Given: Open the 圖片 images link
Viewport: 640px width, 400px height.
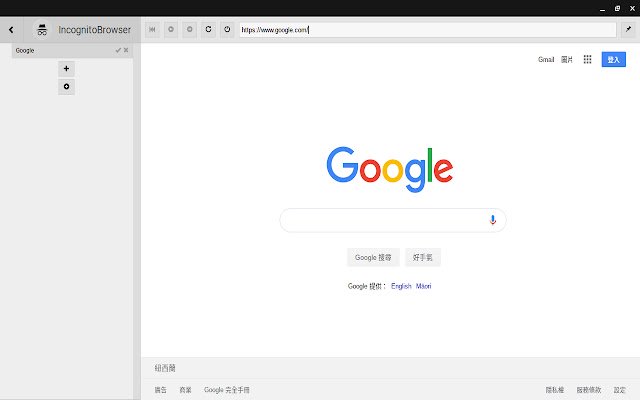Looking at the screenshot, I should click(567, 60).
